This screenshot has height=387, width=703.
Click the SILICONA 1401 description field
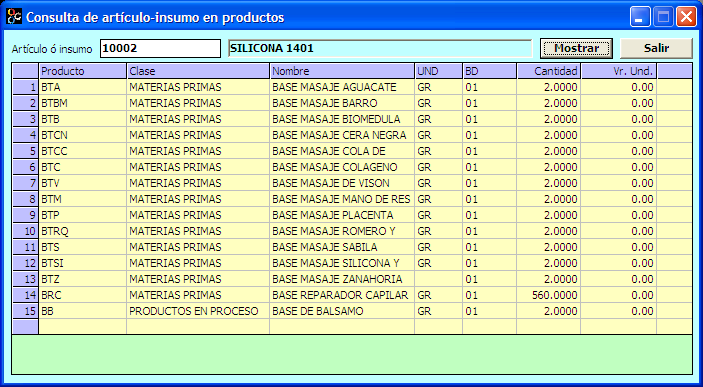[380, 48]
